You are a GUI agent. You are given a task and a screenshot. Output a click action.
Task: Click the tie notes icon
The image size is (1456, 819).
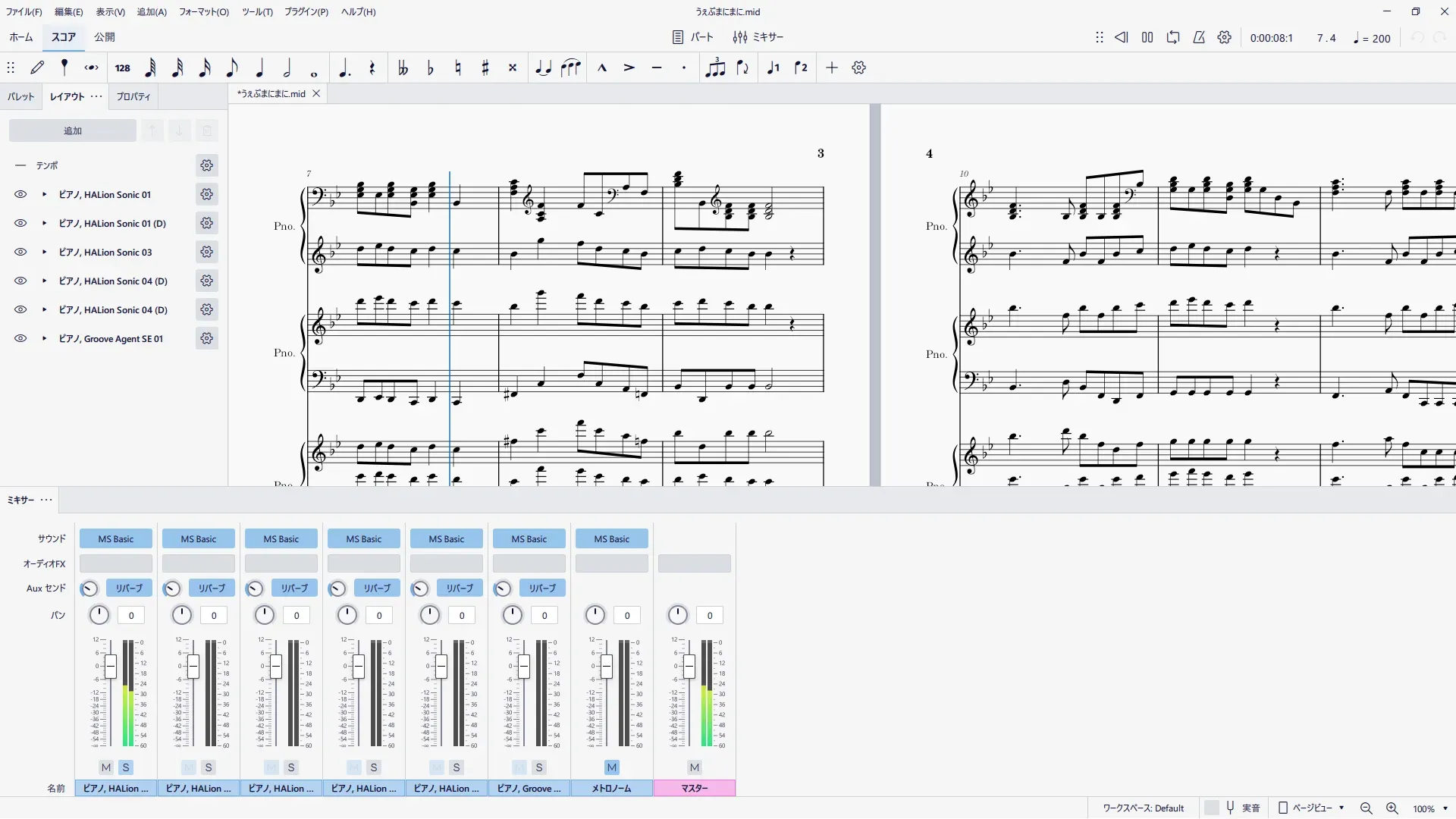pos(543,67)
